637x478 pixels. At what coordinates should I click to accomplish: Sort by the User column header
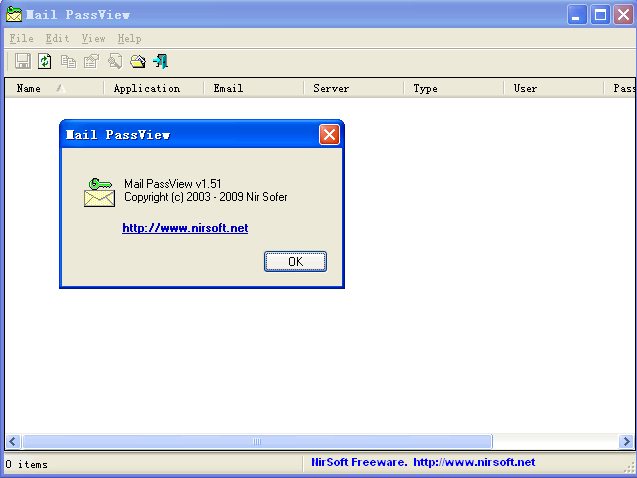pos(553,88)
